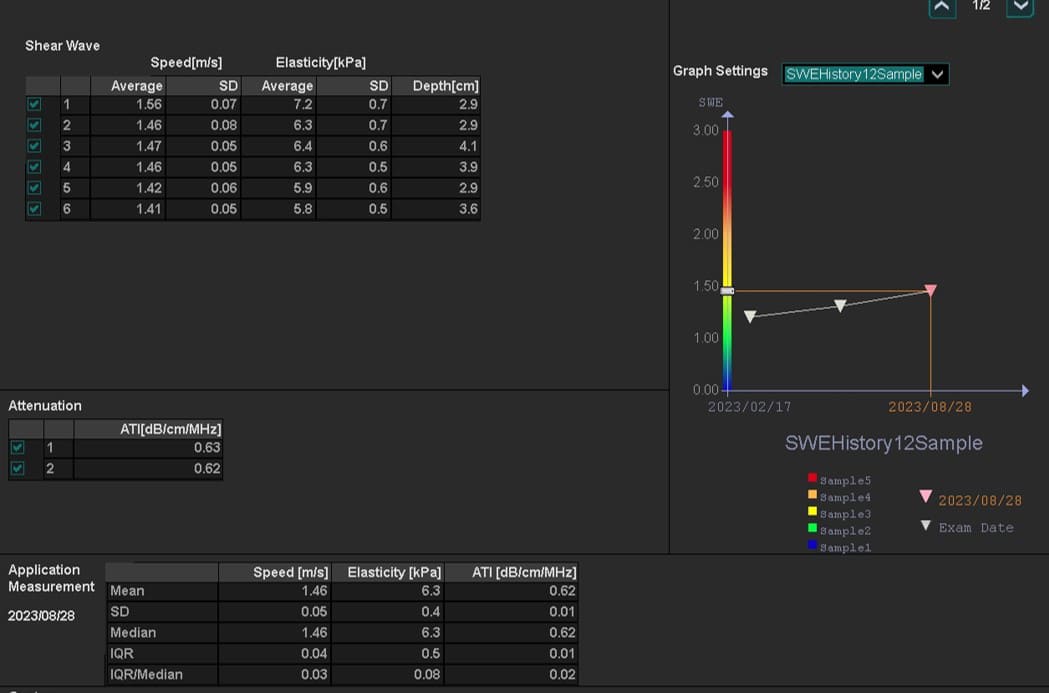Screen dimensions: 1049x693
Task: Click the orange 2023/08/28 date on graph axis
Action: [930, 407]
